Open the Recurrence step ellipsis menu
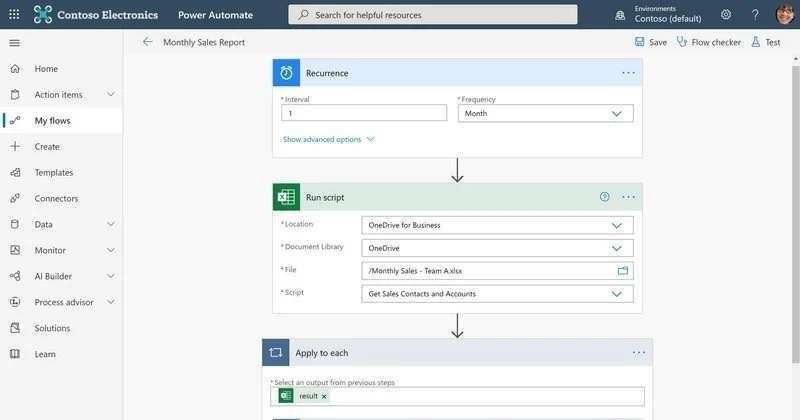 tap(629, 73)
